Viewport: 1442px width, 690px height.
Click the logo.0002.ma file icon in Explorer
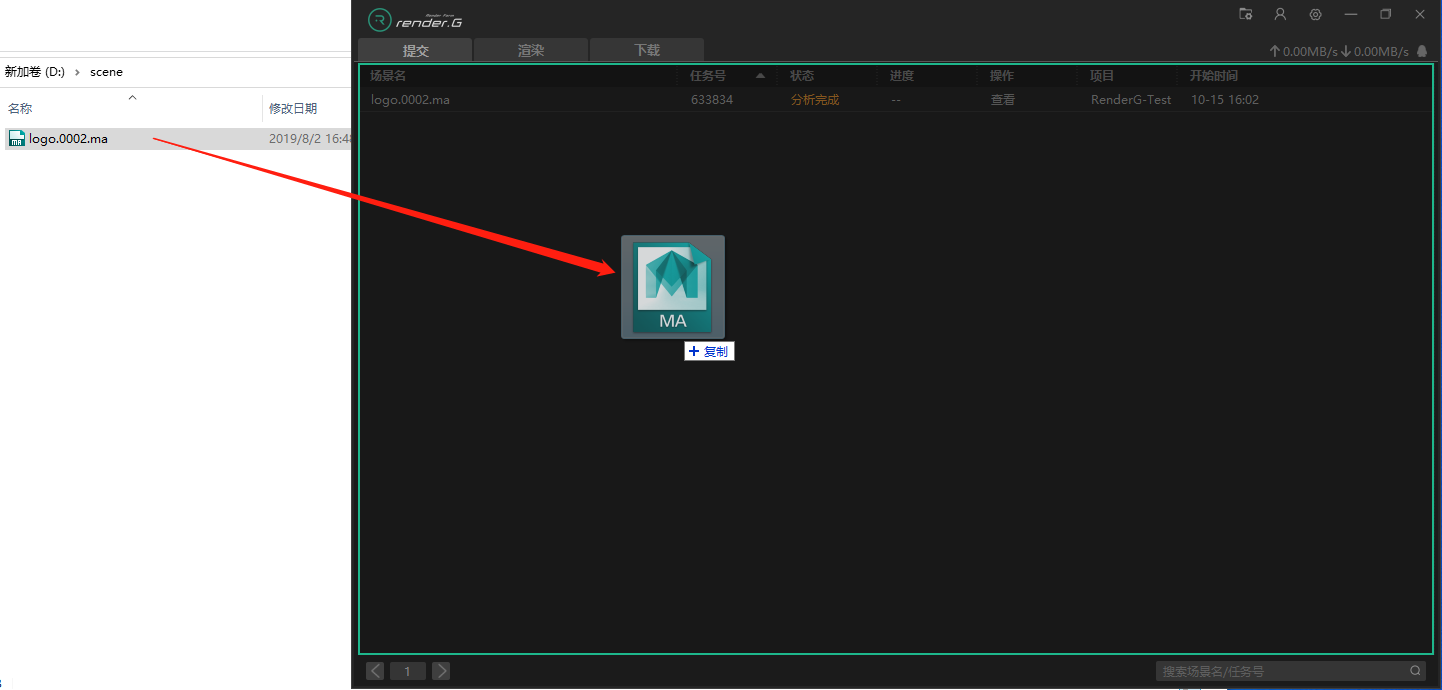coord(16,139)
